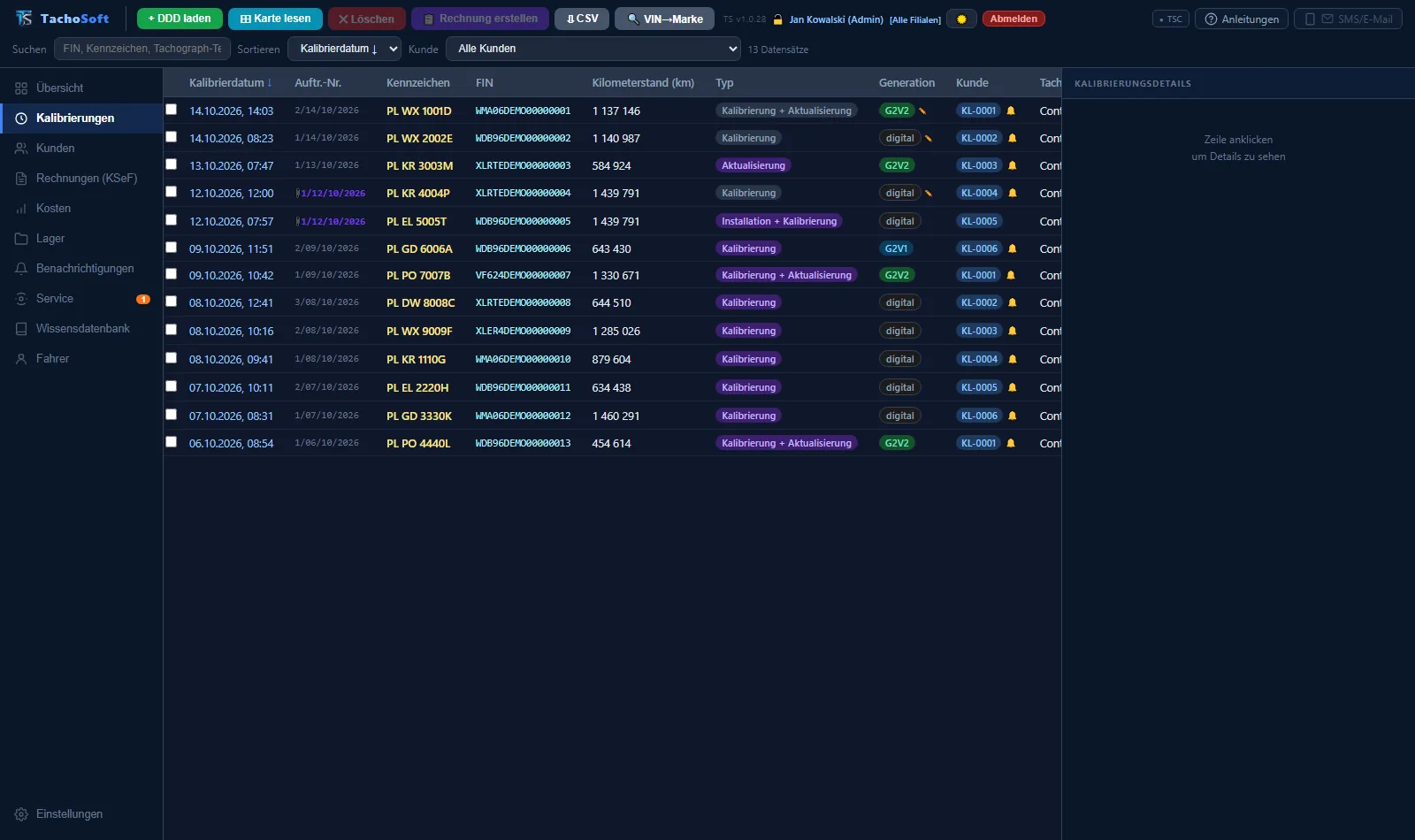1415x840 pixels.
Task: Open Einstellungen with the gear icon
Action: pyautogui.click(x=21, y=814)
